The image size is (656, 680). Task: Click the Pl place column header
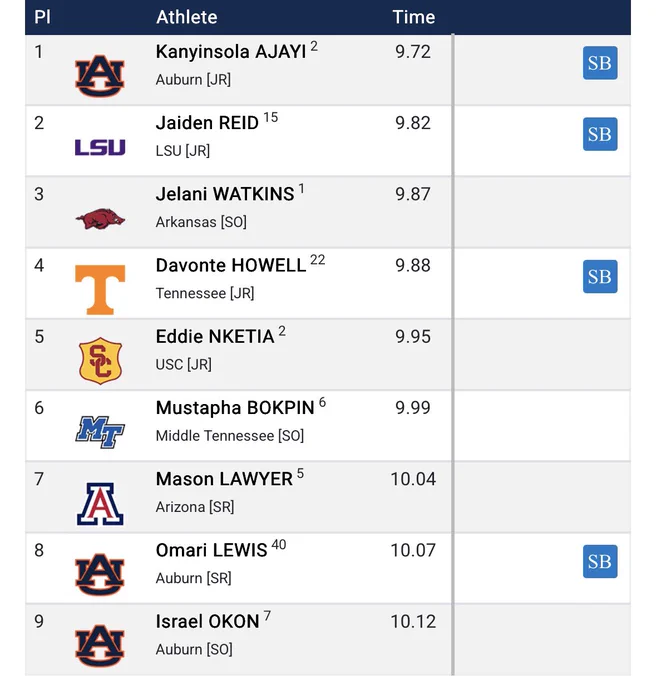tap(42, 17)
